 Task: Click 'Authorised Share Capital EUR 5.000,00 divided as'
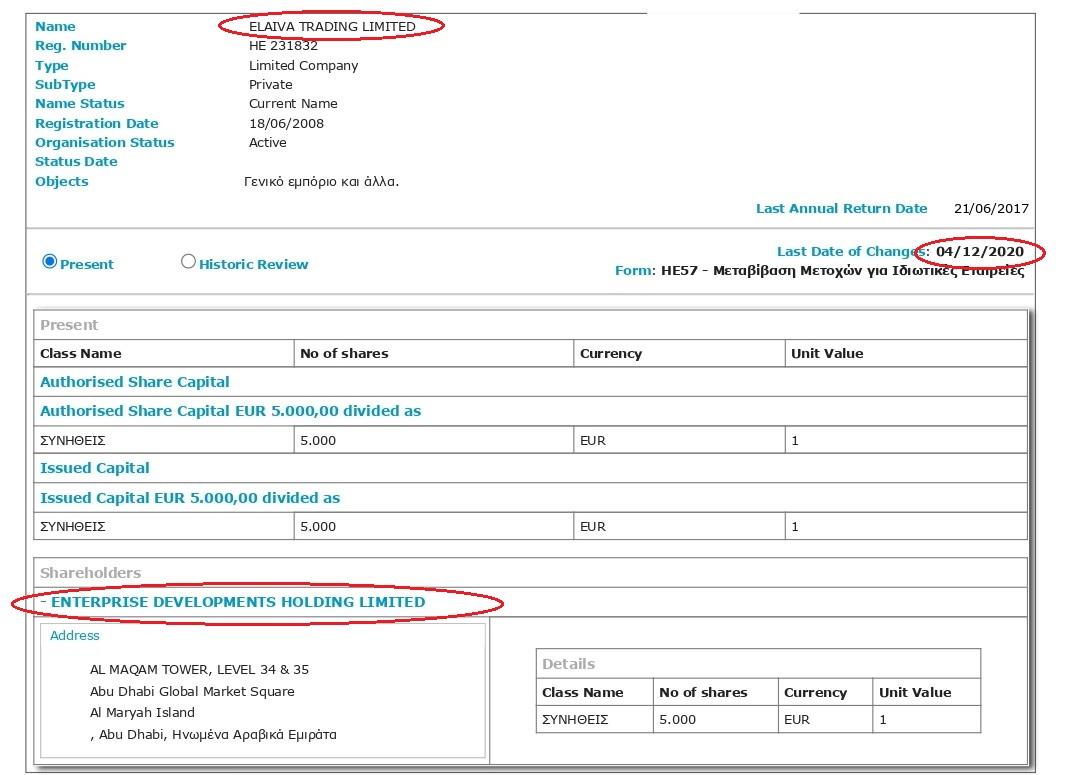click(x=230, y=411)
